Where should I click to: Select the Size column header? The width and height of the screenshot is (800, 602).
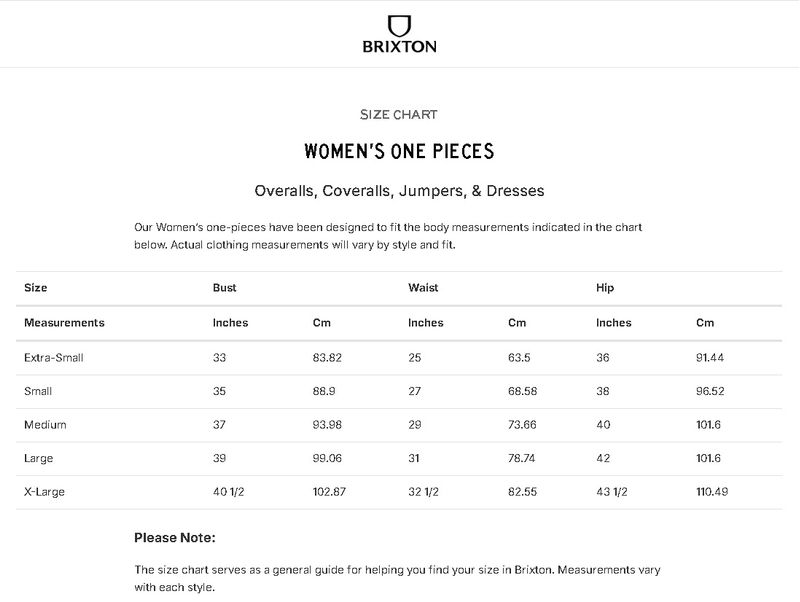[36, 288]
